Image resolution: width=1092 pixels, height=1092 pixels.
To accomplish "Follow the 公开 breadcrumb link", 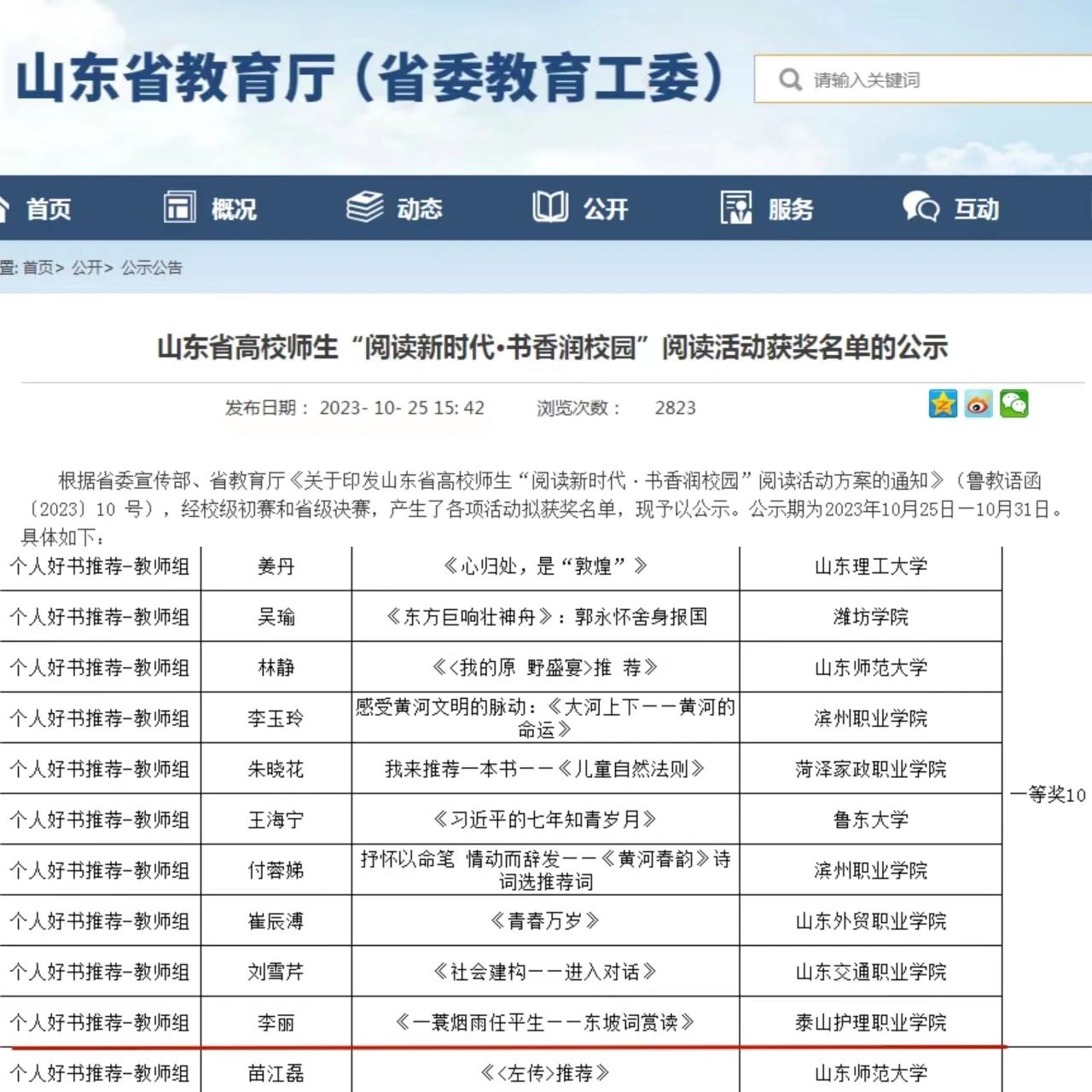I will point(88,268).
